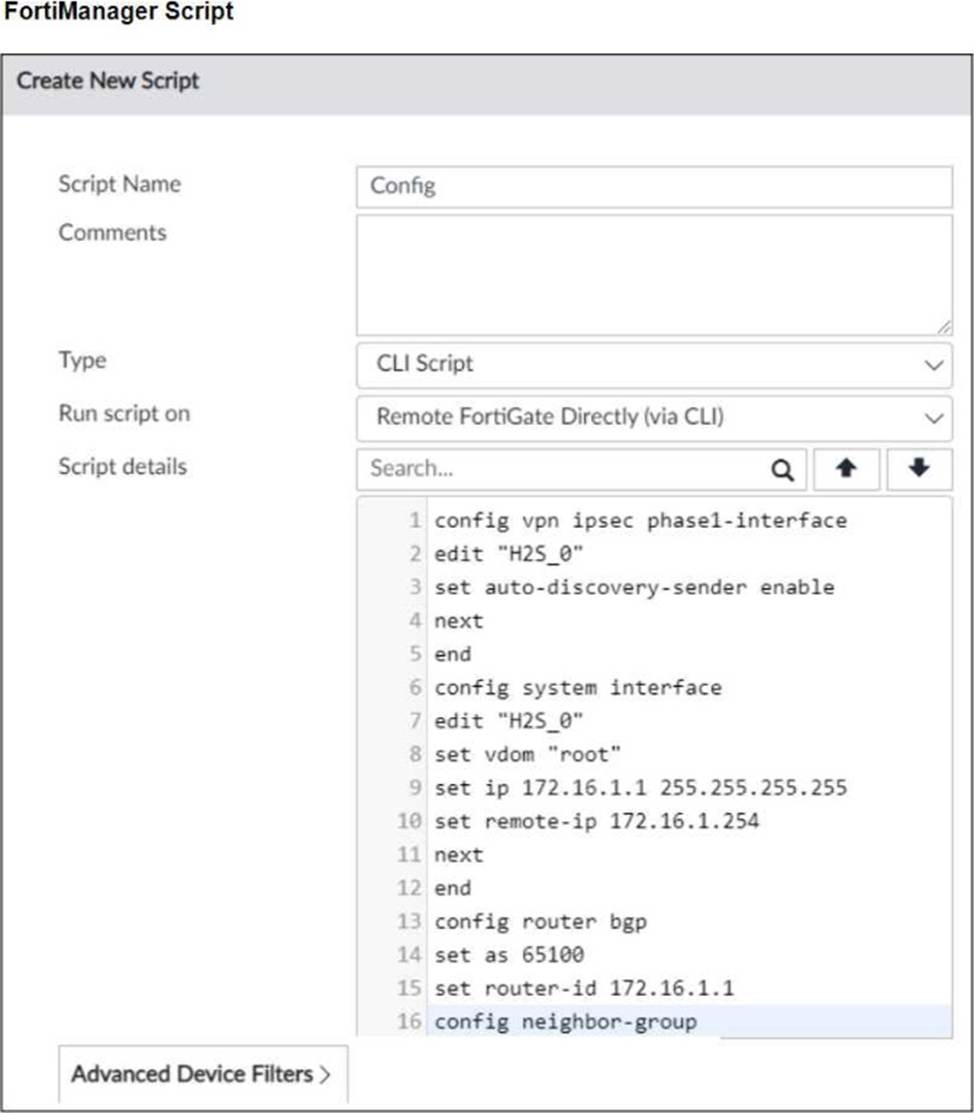Expand Advanced Device Filters
Screen dimensions: 974x1113
(x=203, y=1074)
